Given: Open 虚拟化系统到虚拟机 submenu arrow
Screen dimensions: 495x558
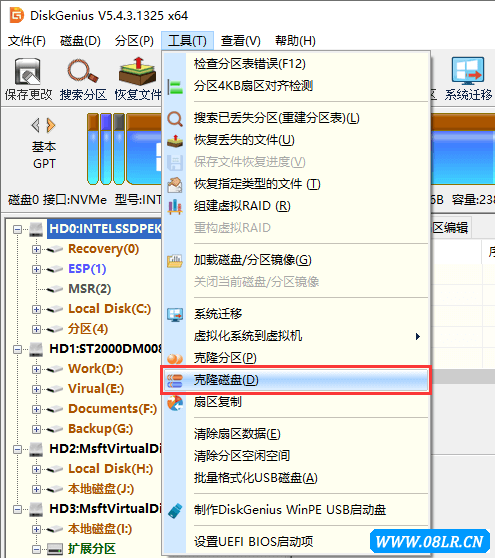Looking at the screenshot, I should (x=418, y=337).
